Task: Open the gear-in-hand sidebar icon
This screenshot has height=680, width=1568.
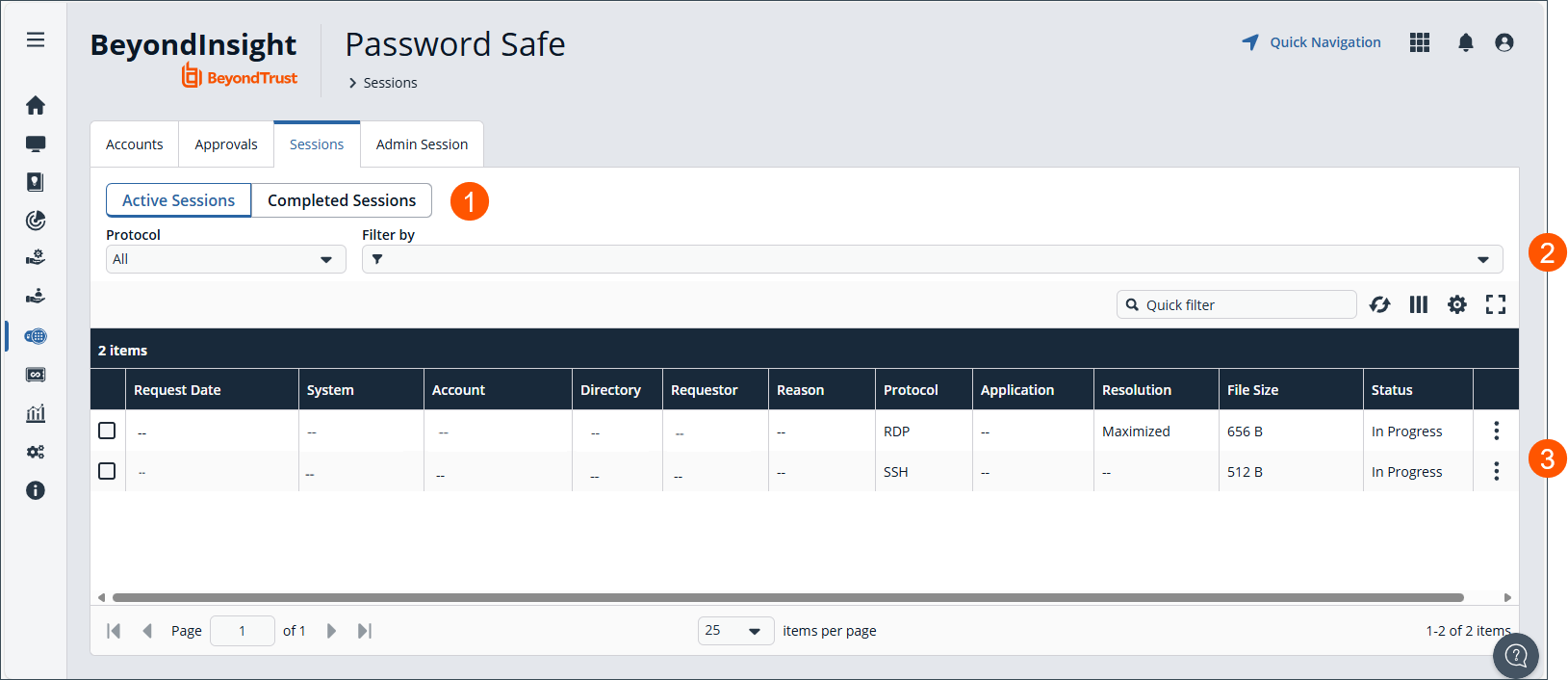Action: click(36, 257)
